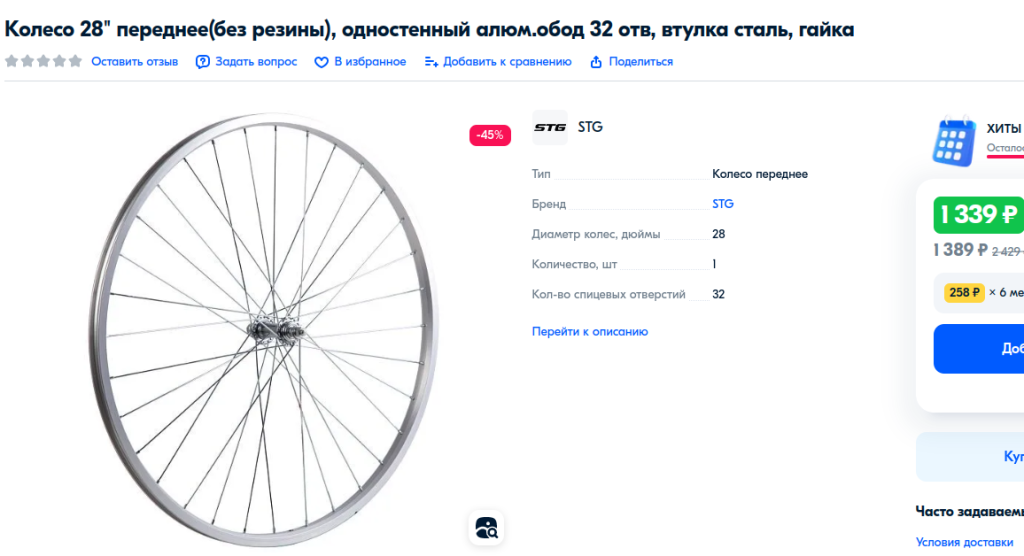Click the green 1 339 ₽ price tag
Viewport: 1024px width, 556px height.
(978, 215)
